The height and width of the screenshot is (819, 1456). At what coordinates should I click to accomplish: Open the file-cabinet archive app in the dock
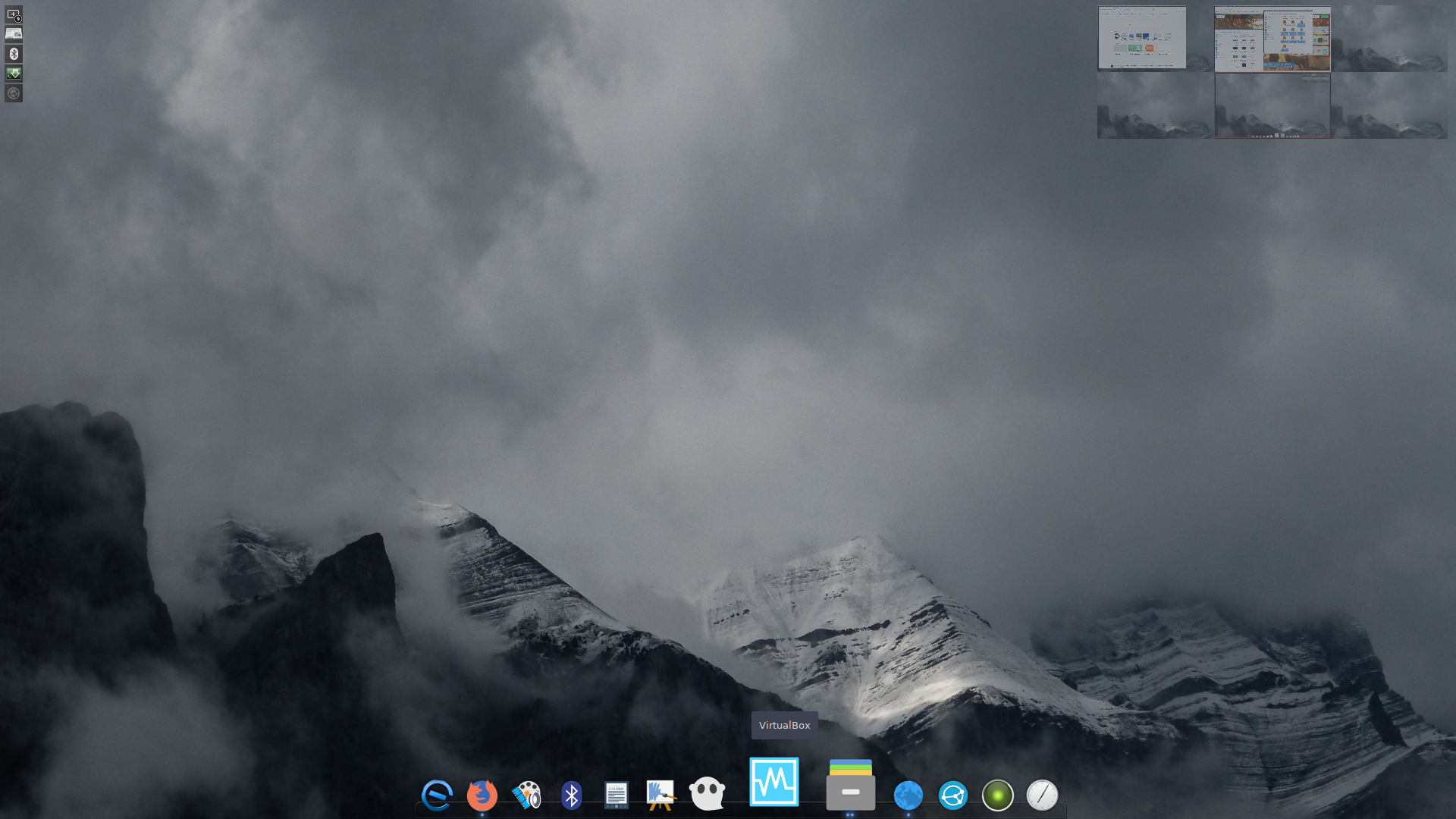[850, 785]
